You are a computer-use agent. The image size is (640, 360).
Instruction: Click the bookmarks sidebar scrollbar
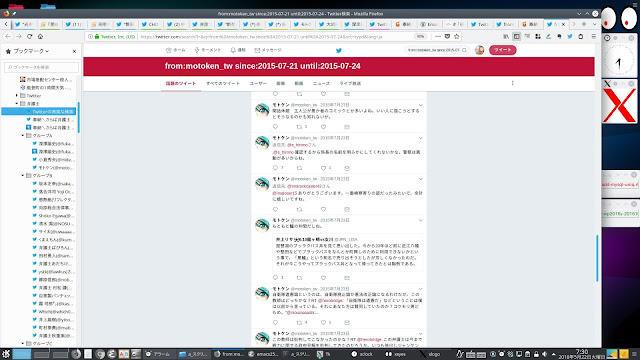(x=78, y=118)
